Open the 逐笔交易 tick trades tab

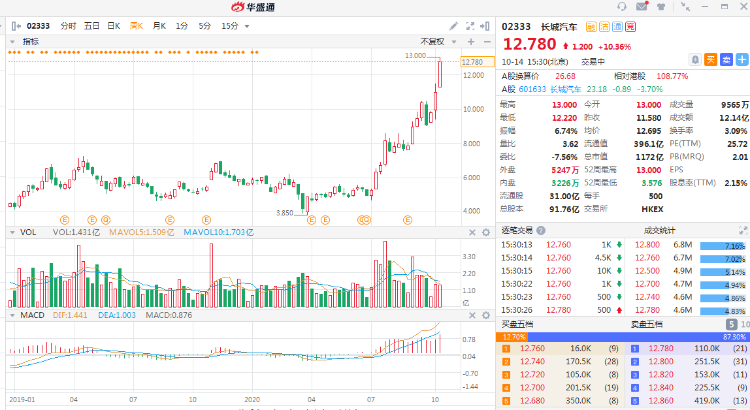[517, 231]
